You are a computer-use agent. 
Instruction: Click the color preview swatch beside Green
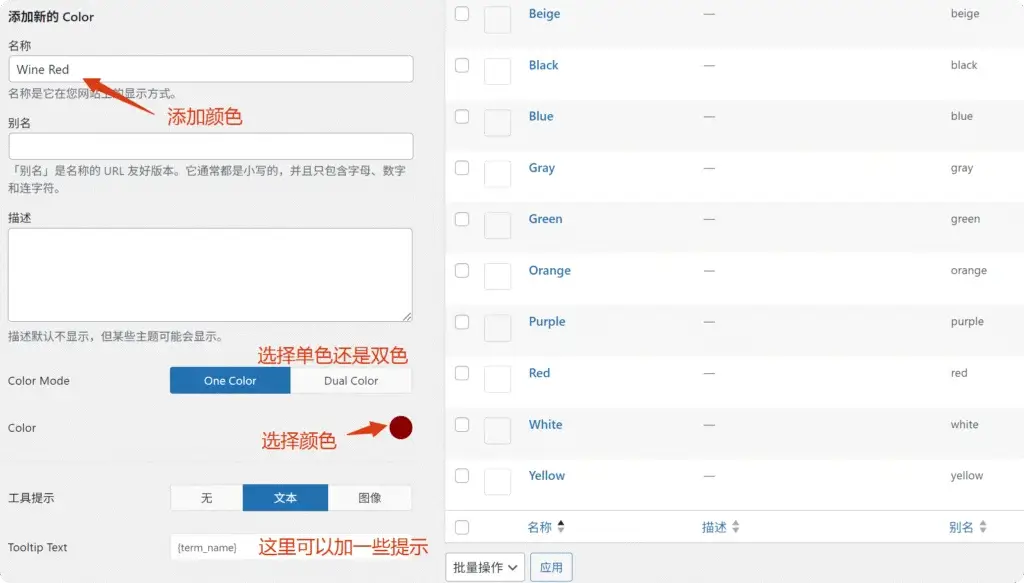point(497,225)
